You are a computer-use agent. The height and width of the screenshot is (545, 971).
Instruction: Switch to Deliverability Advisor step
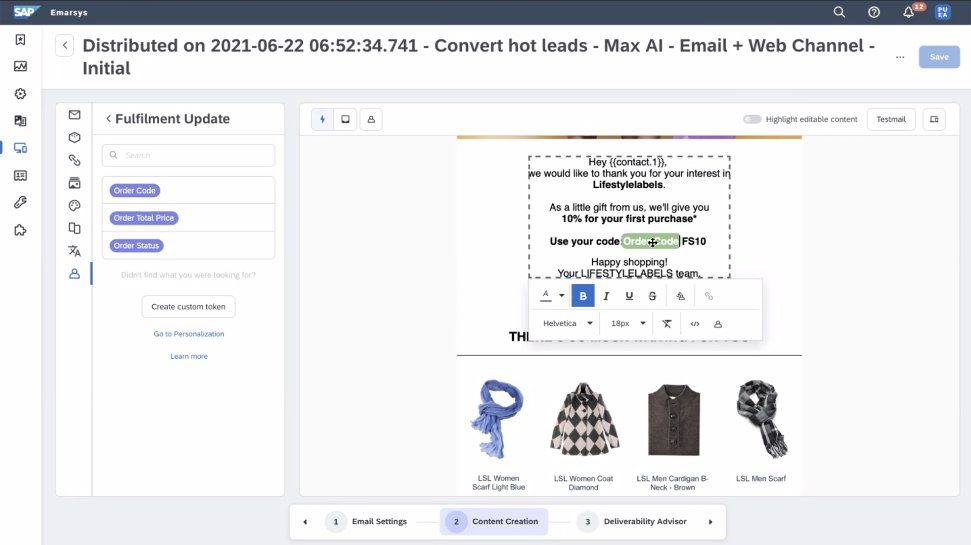(636, 521)
